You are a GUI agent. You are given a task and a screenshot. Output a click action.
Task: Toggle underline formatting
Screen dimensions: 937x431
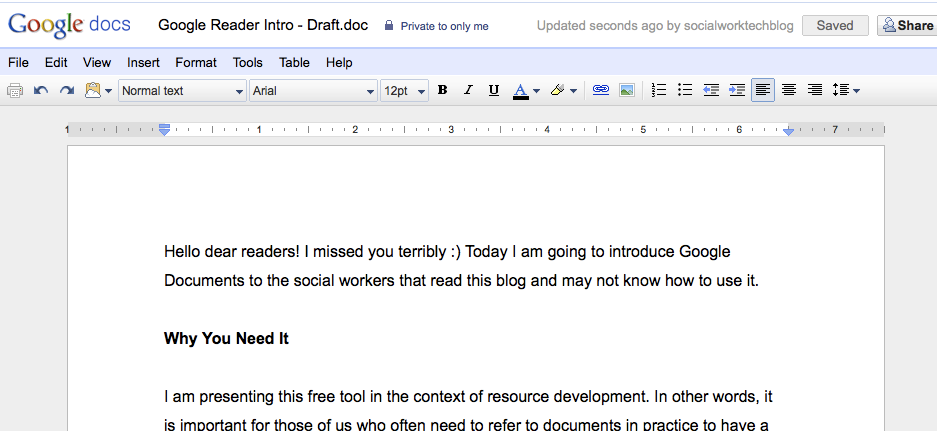tap(494, 90)
